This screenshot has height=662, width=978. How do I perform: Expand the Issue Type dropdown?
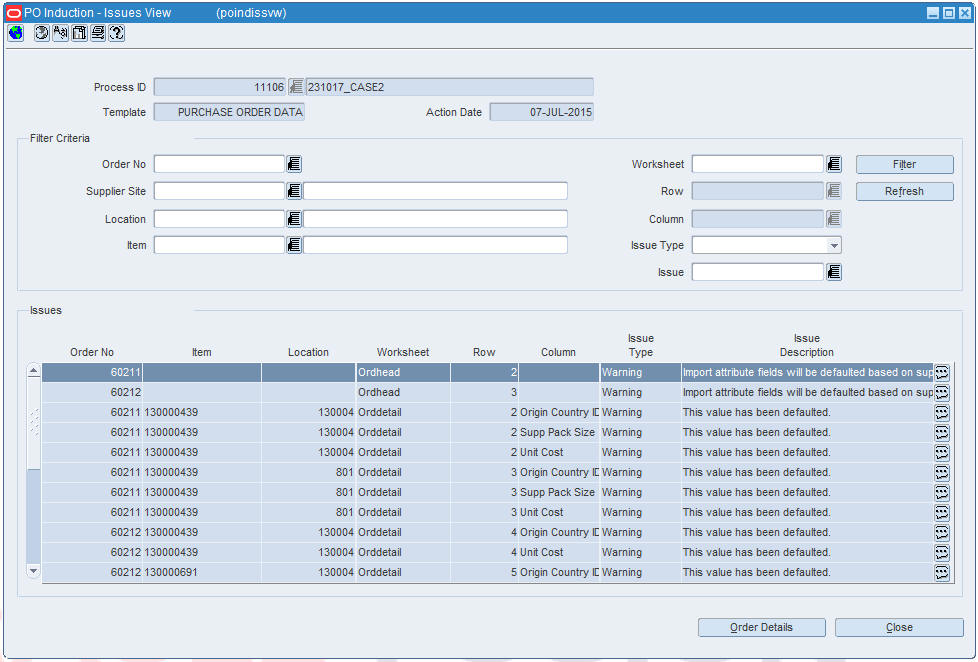click(834, 246)
